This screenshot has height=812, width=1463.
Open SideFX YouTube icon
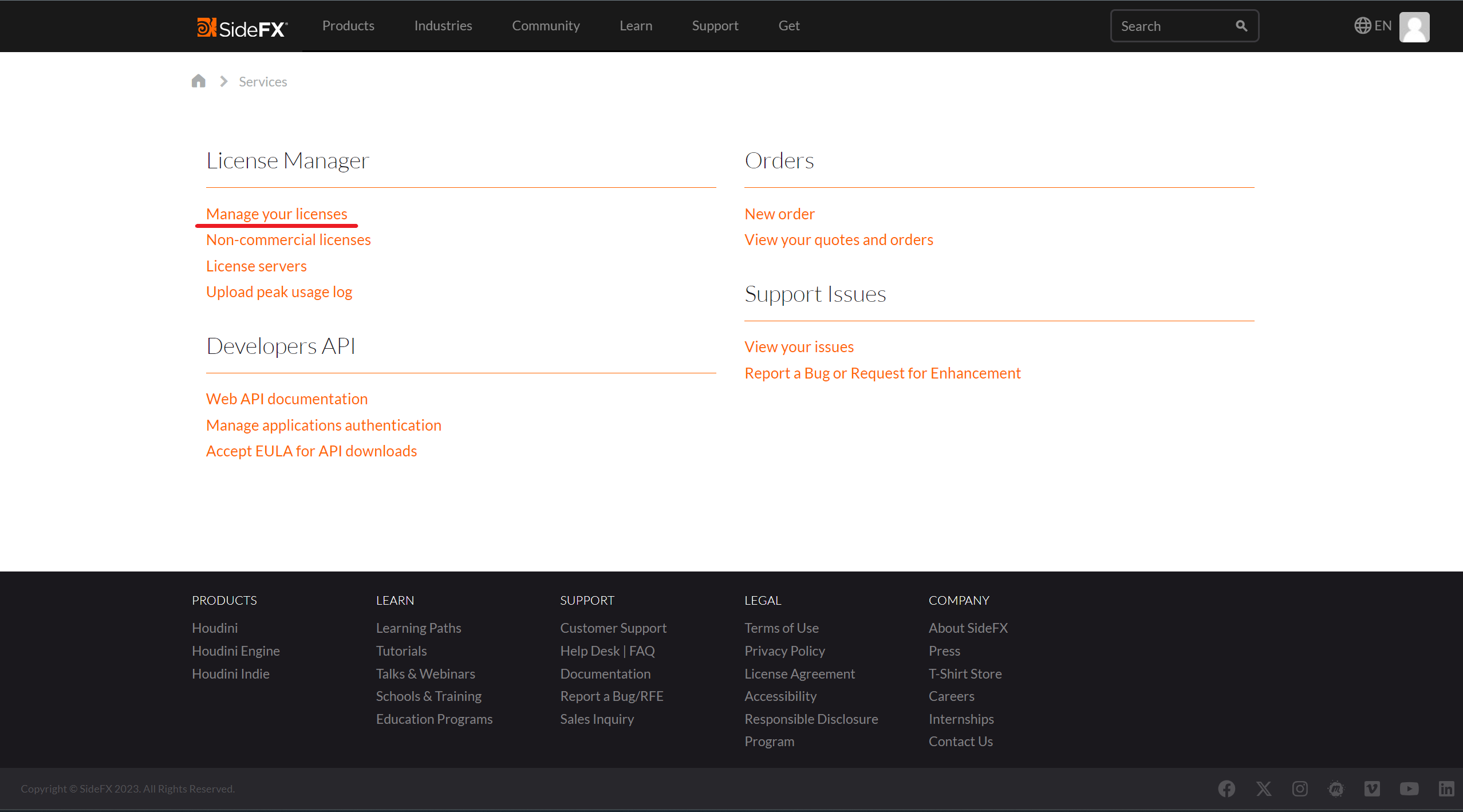[x=1409, y=789]
